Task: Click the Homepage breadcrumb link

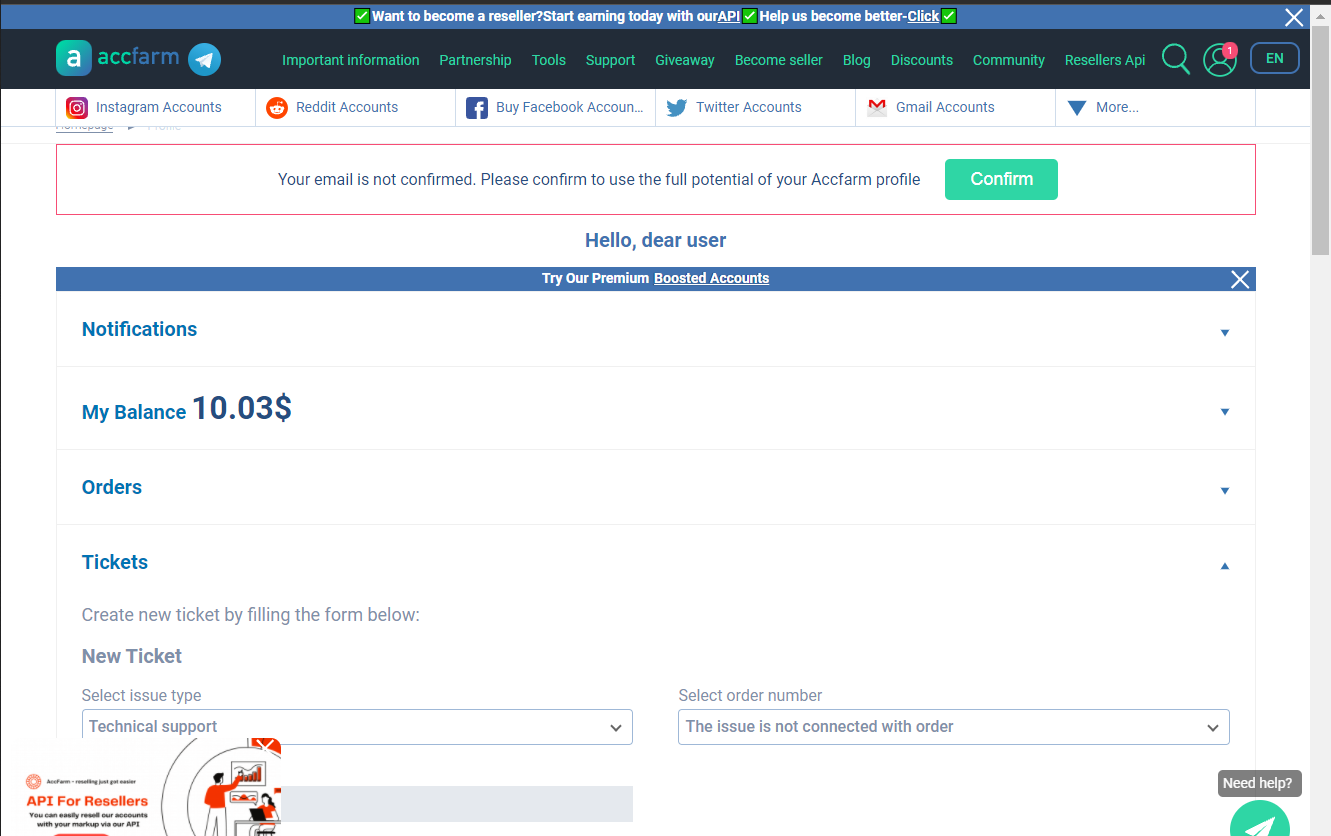Action: [85, 128]
